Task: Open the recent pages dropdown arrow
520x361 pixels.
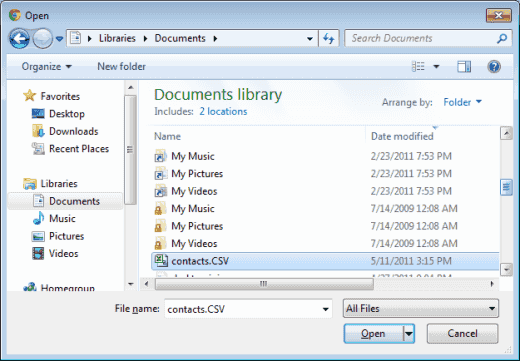Action: coord(59,39)
